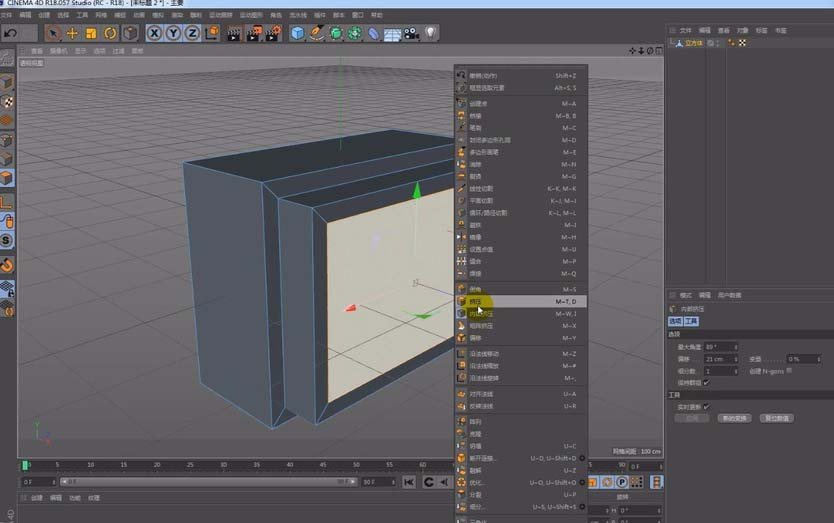Click the light bulb icon in toolbar
This screenshot has width=834, height=523.
(431, 33)
